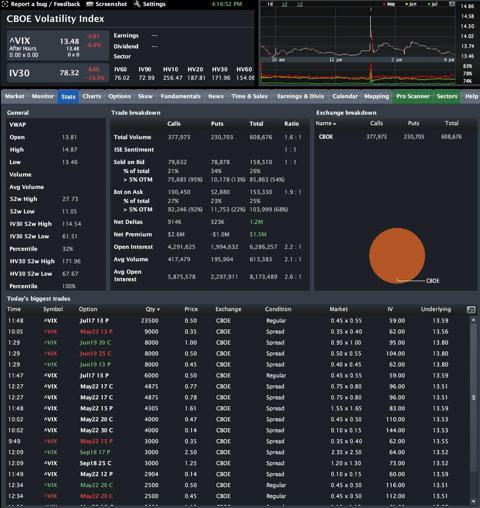Screen dimensions: 480x508
Task: Click the Condition column header
Action: (278, 309)
